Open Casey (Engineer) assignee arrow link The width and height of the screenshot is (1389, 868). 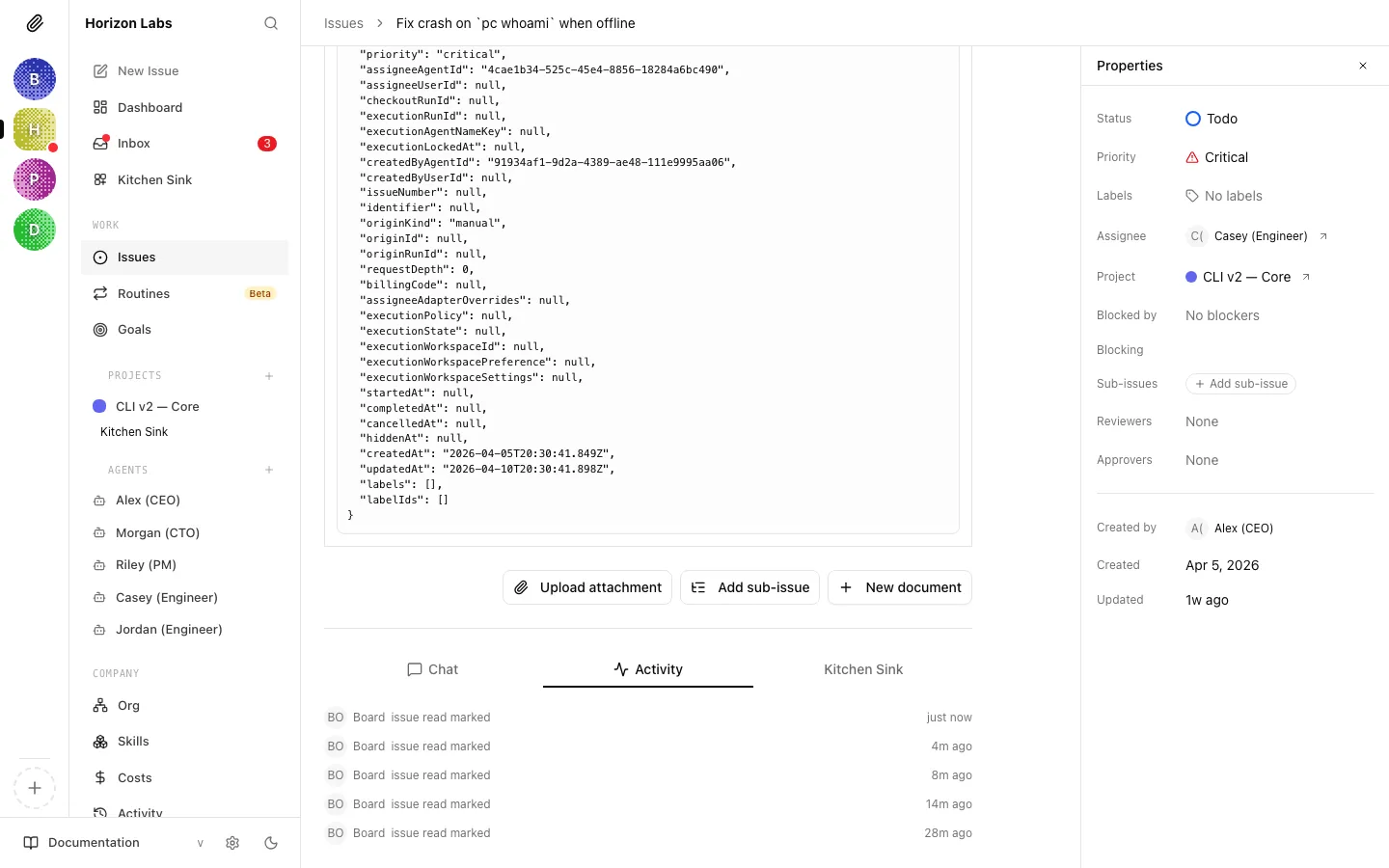[x=1323, y=236]
